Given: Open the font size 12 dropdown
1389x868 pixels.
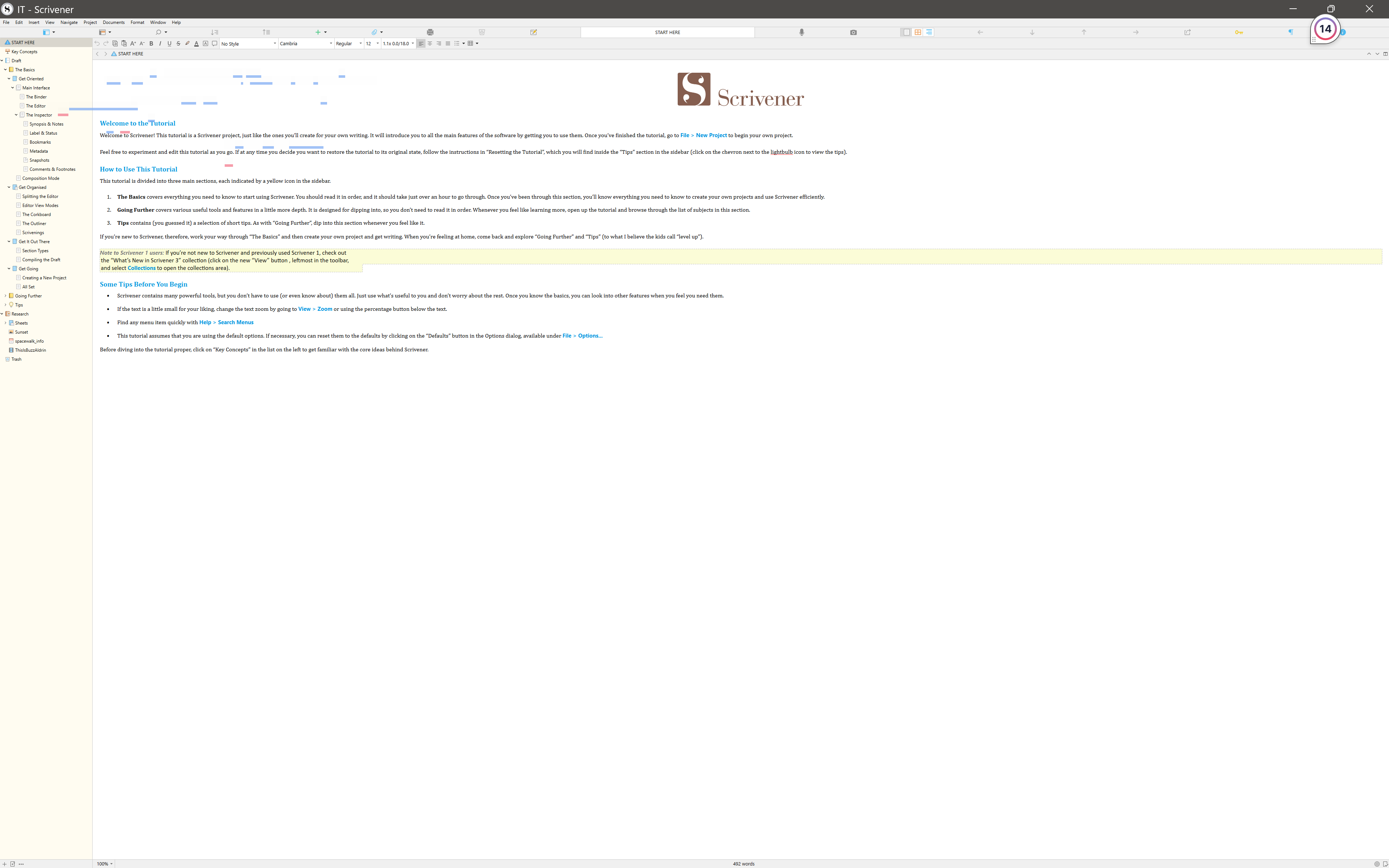Looking at the screenshot, I should pos(373,44).
